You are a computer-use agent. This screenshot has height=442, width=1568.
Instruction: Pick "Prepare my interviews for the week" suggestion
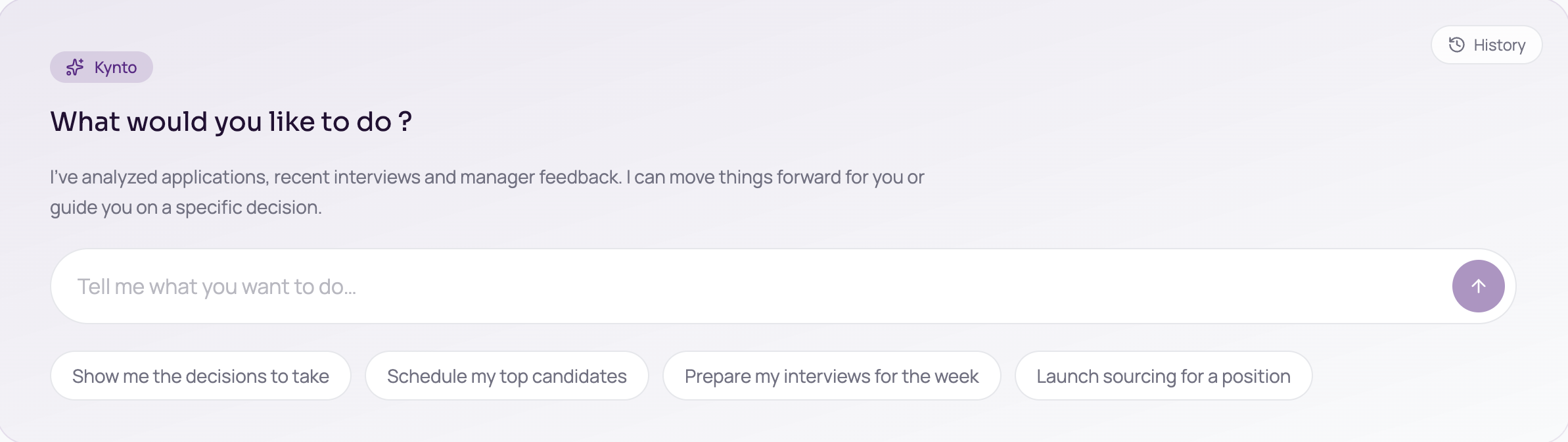(x=831, y=376)
